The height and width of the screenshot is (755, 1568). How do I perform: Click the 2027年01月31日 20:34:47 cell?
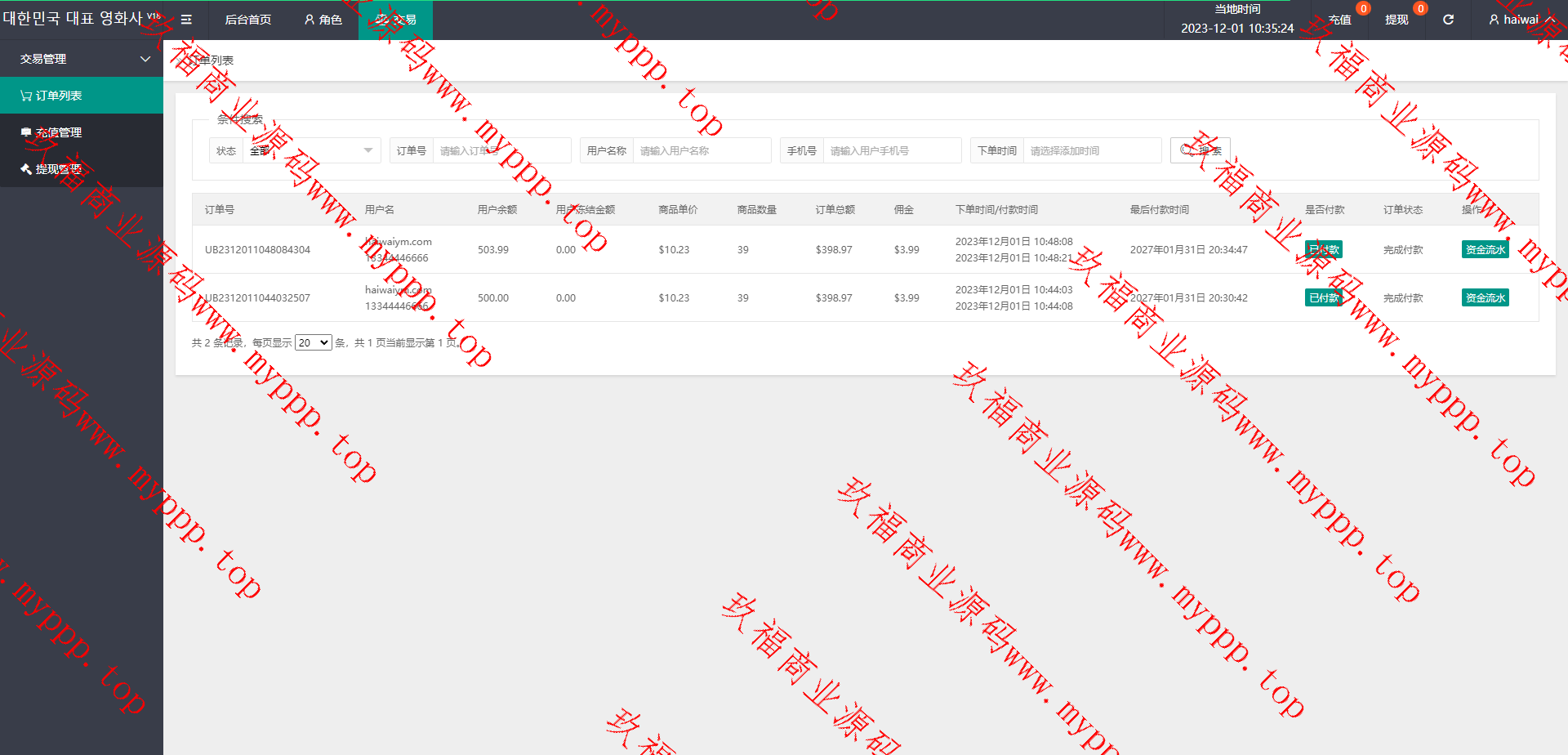[x=1189, y=249]
